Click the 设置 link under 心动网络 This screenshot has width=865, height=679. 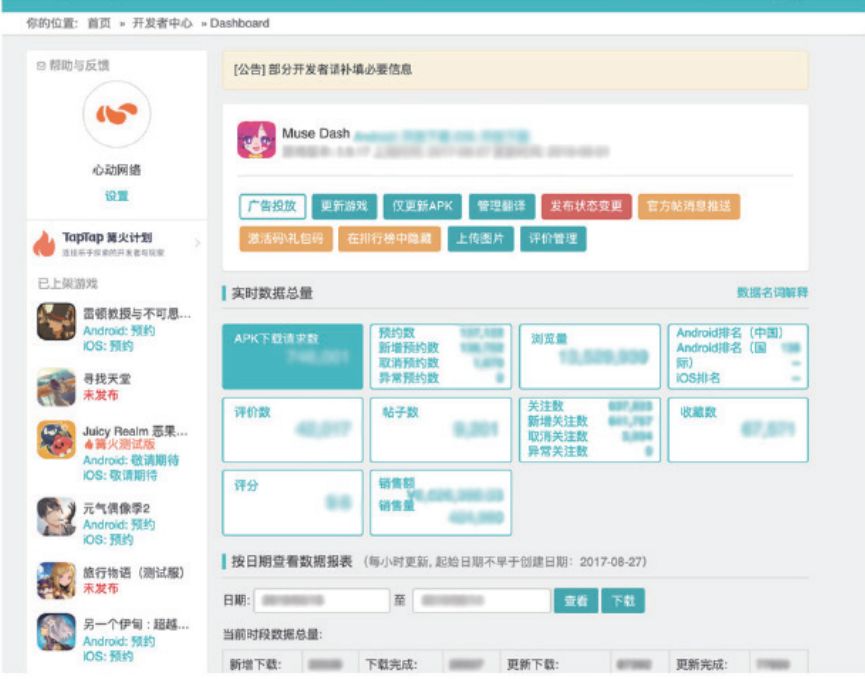coord(117,196)
